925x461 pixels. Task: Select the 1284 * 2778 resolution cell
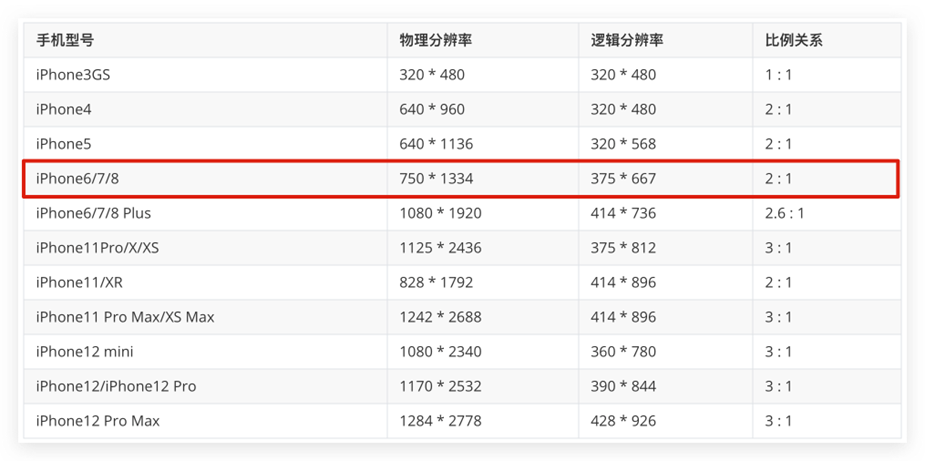point(441,421)
